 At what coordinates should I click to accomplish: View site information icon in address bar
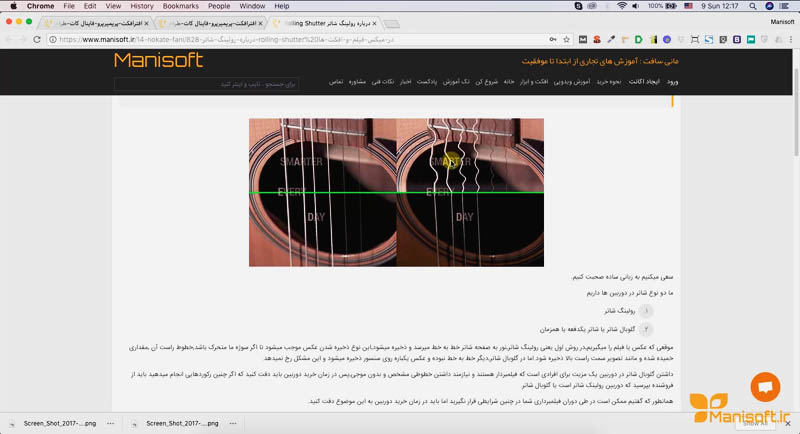53,39
